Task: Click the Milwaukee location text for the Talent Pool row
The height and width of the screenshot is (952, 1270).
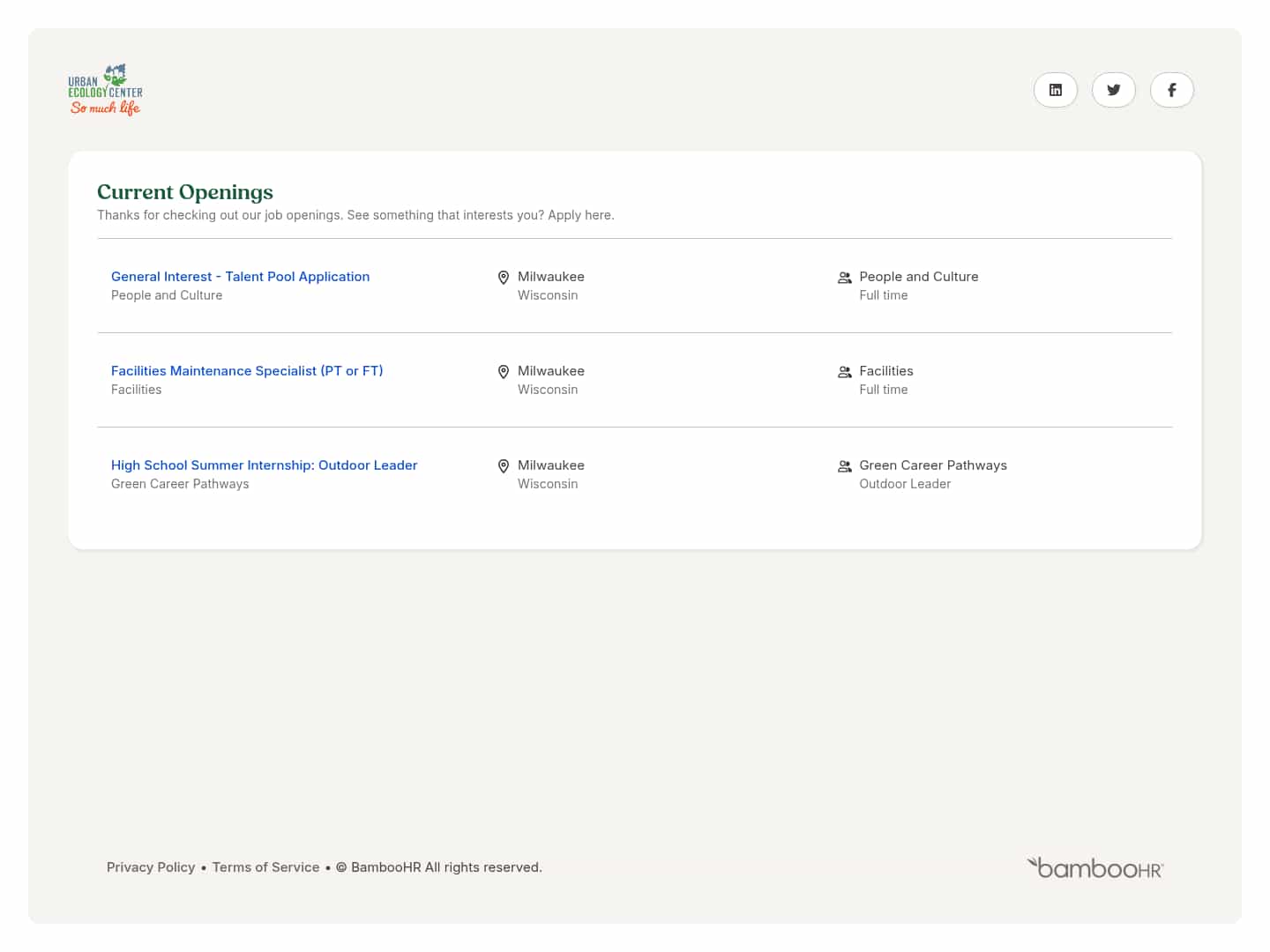Action: click(x=550, y=276)
